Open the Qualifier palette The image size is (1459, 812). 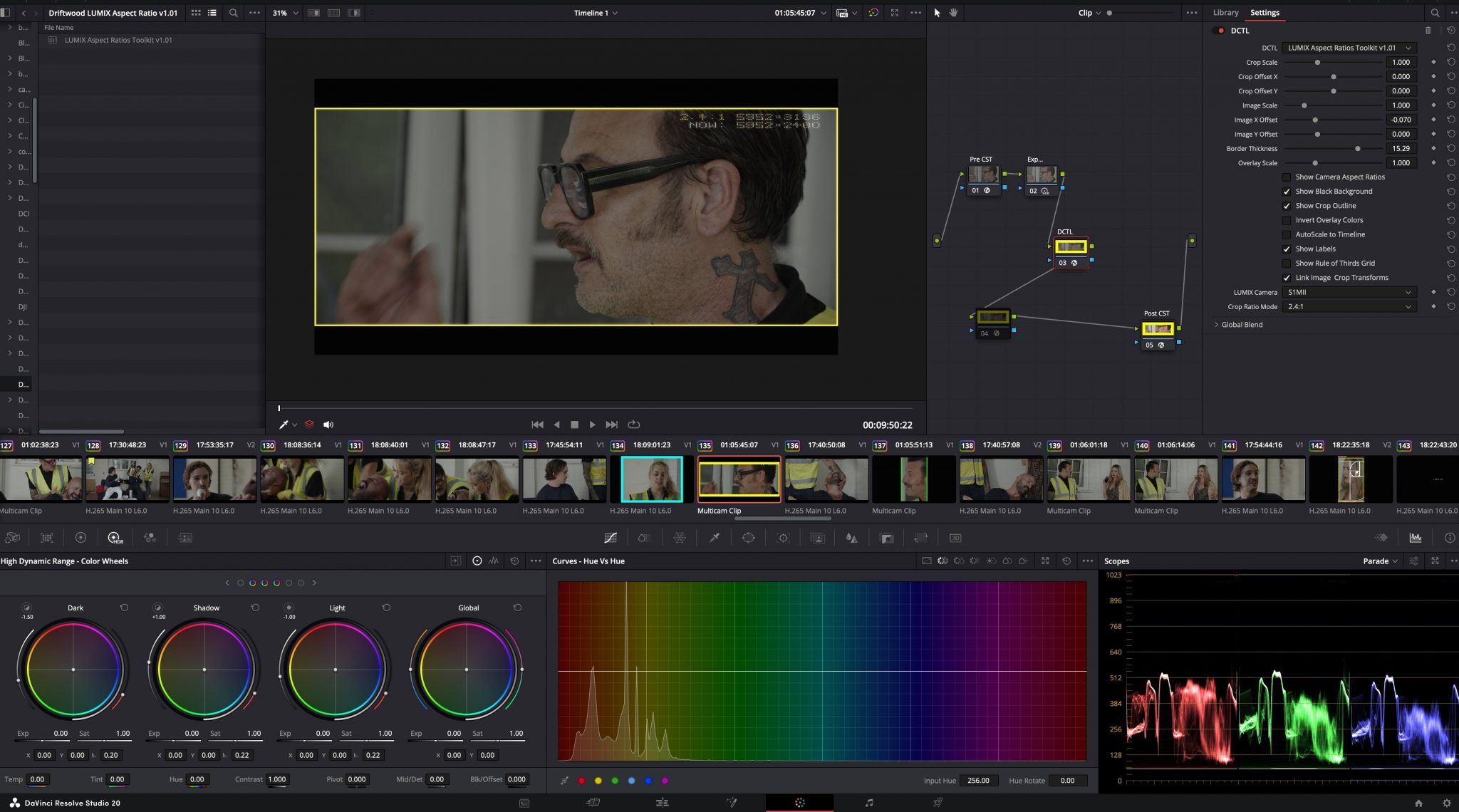(x=715, y=538)
